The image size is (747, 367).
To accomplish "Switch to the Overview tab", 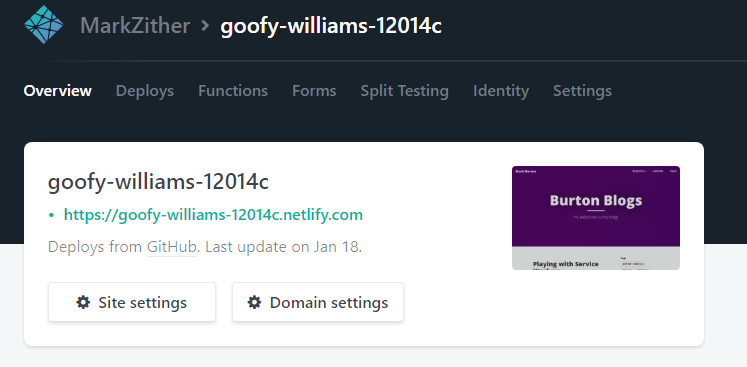I will coord(58,91).
